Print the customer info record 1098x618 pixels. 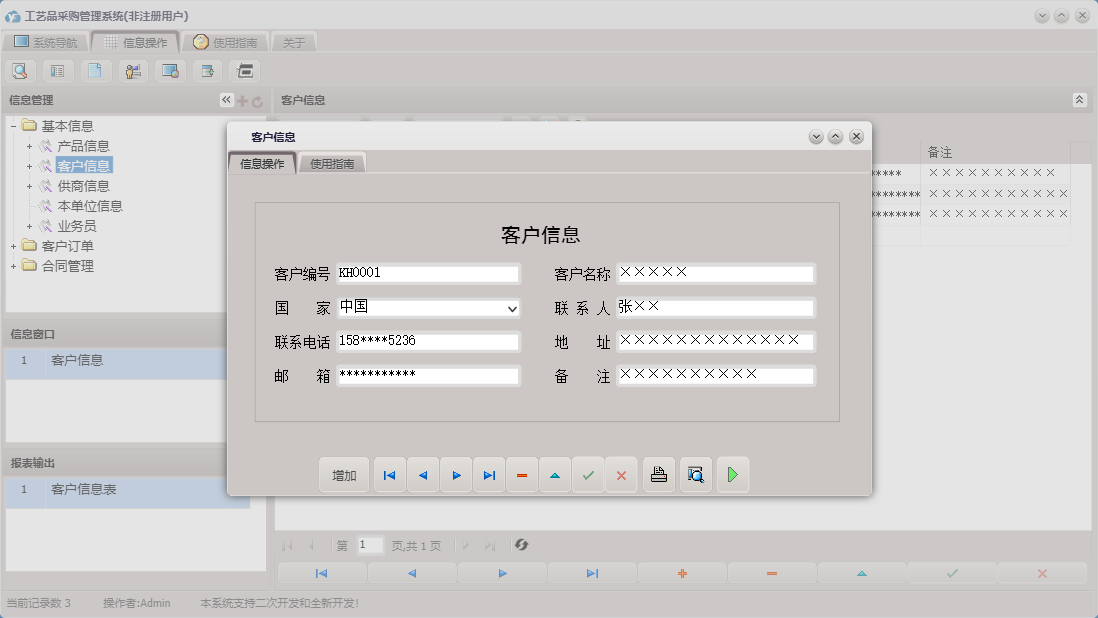[x=659, y=475]
